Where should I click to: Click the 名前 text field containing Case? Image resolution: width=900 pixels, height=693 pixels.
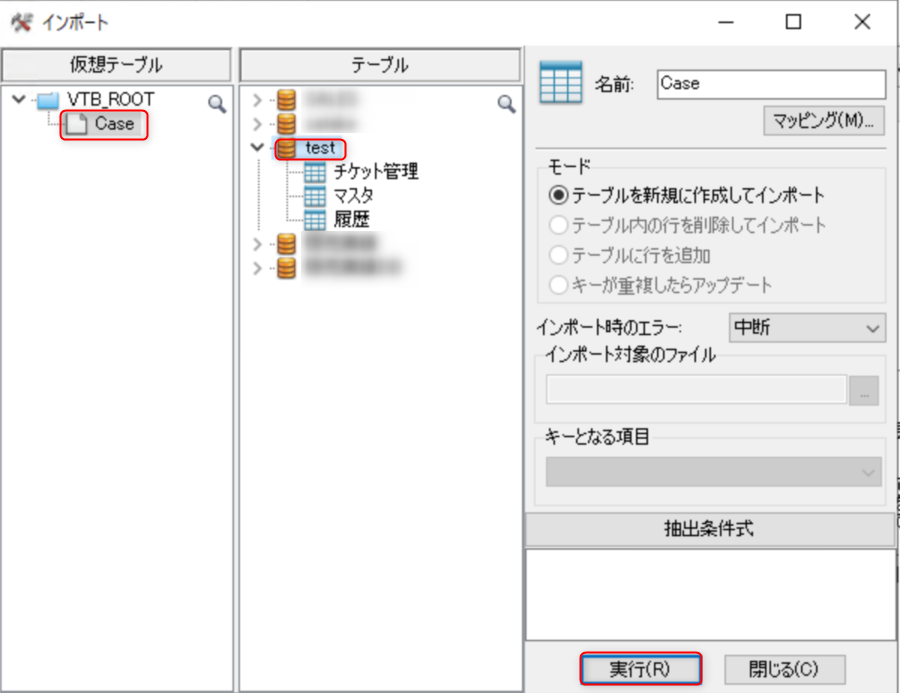click(x=770, y=84)
